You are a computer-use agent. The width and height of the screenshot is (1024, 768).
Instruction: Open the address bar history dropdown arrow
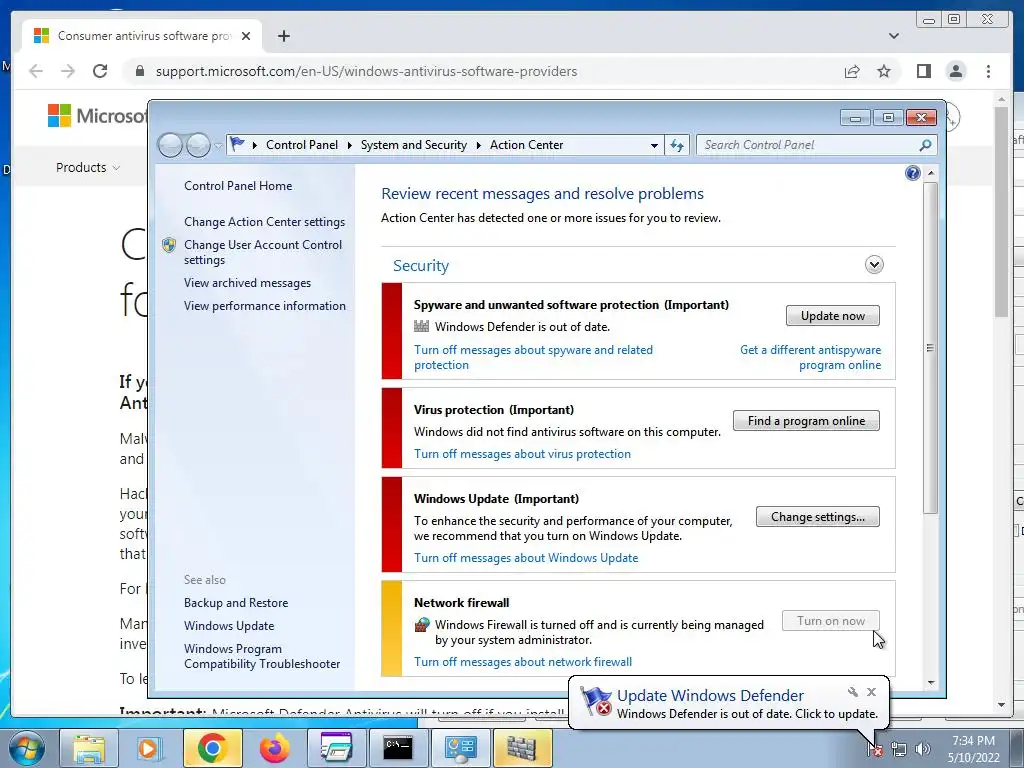pos(654,146)
